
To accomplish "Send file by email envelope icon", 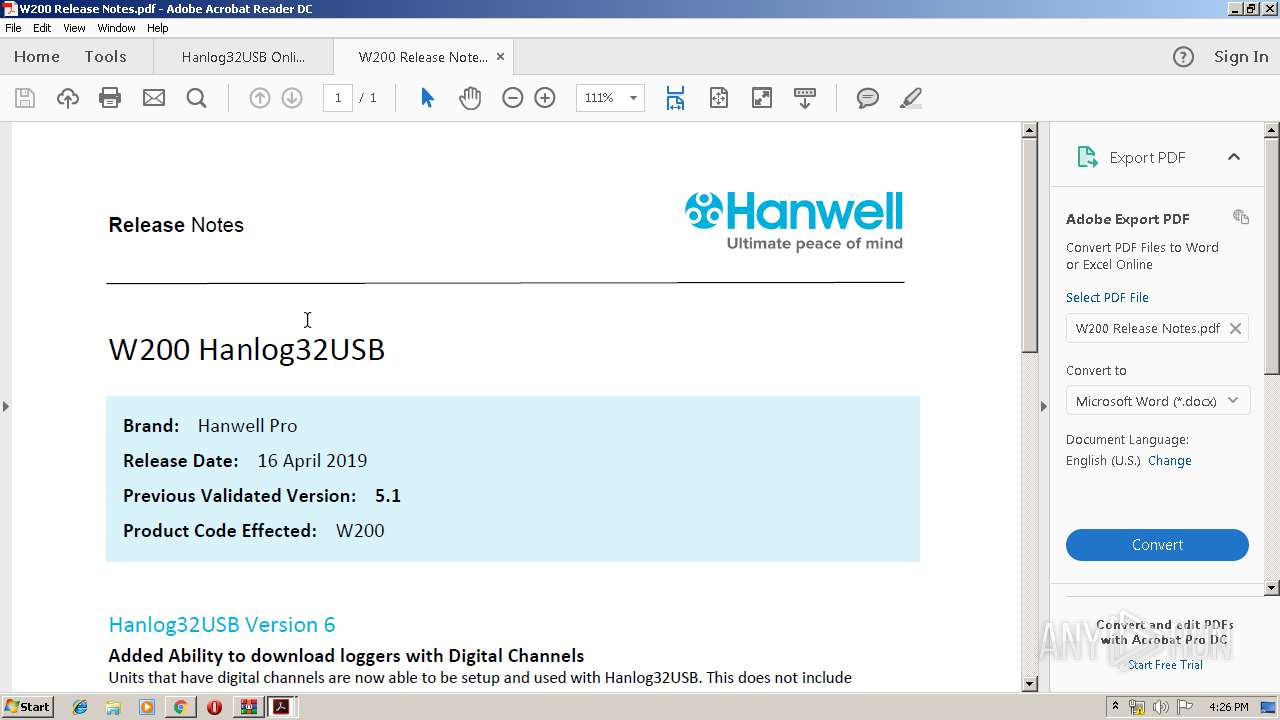I will click(154, 98).
